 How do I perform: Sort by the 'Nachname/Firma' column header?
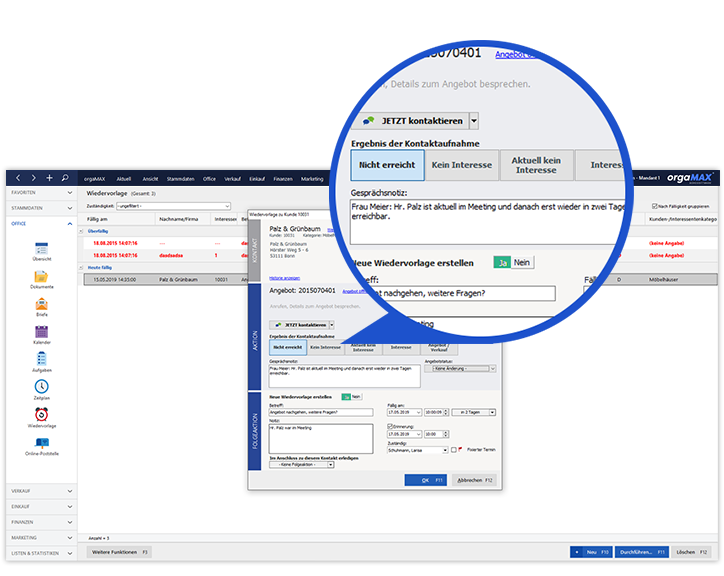pyautogui.click(x=183, y=219)
